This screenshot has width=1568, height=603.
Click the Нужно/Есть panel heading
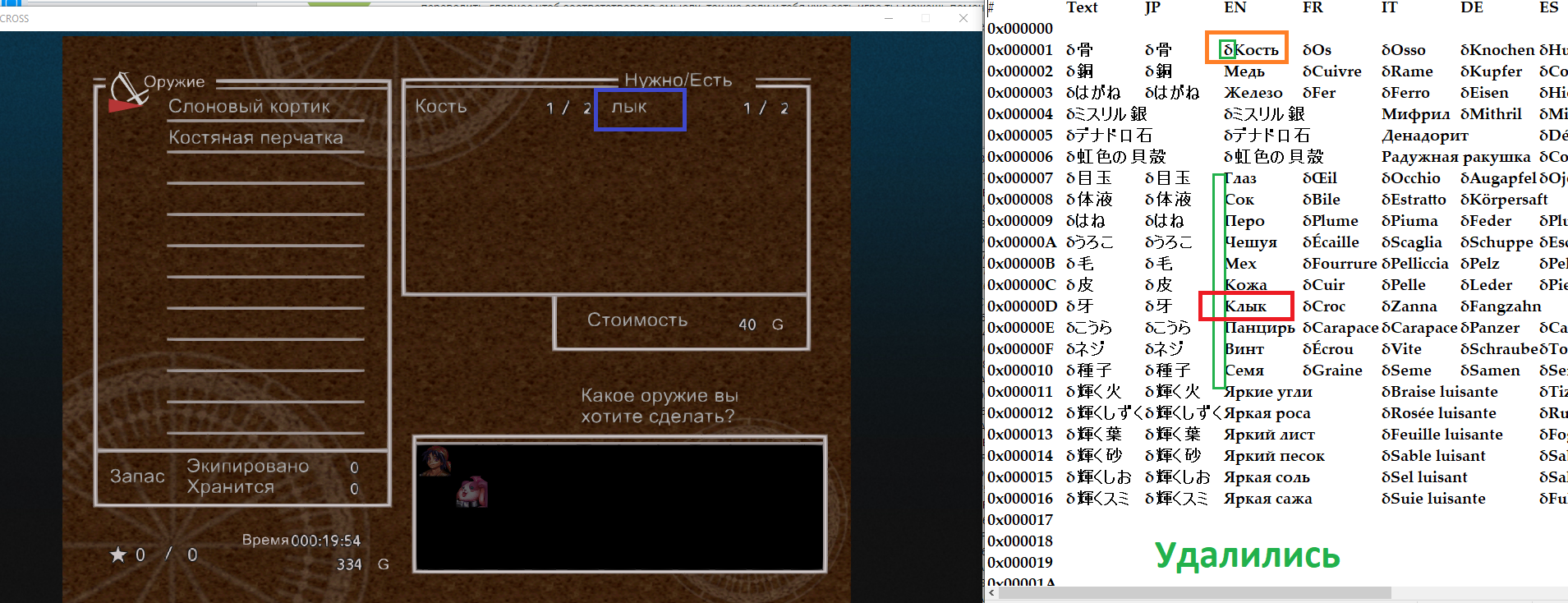point(678,80)
